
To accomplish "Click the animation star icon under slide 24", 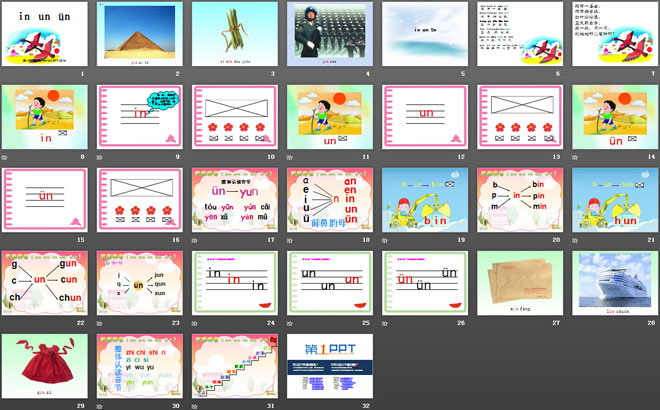I will (x=196, y=324).
